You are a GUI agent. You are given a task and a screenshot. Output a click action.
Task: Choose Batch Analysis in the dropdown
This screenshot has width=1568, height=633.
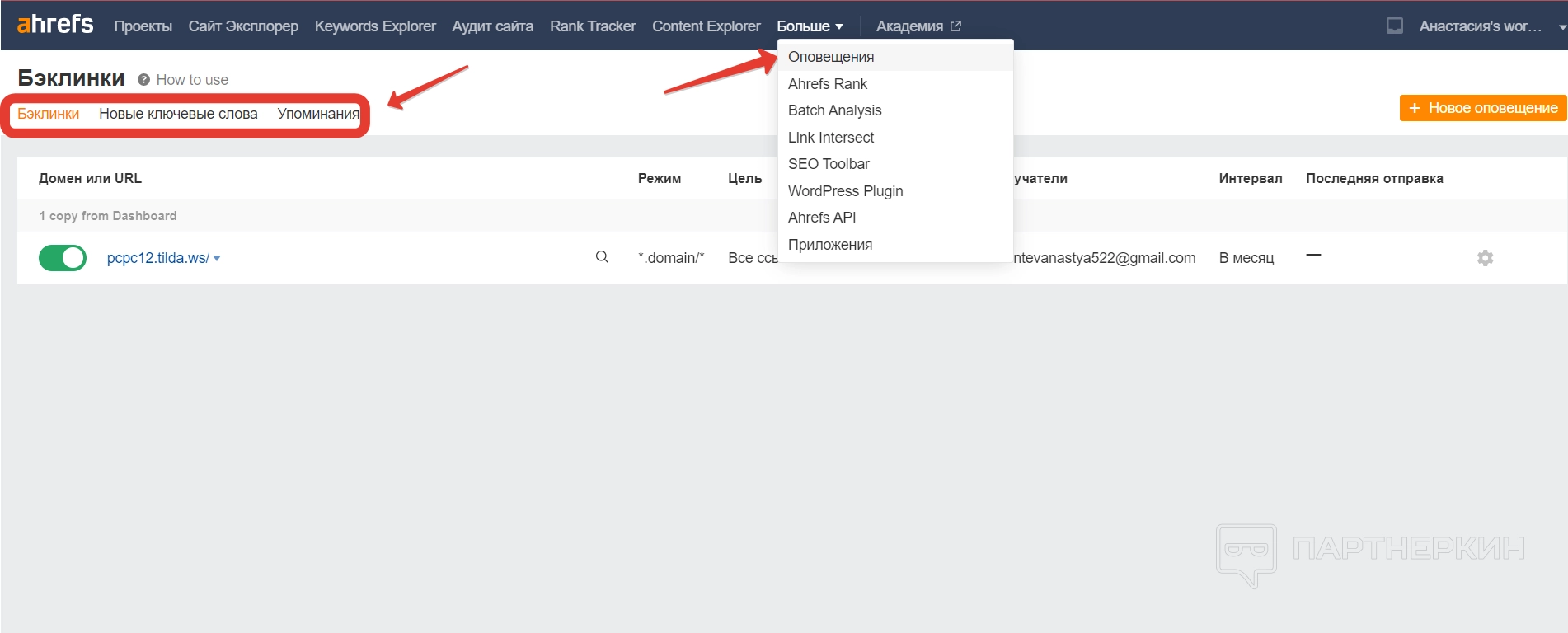pos(834,110)
